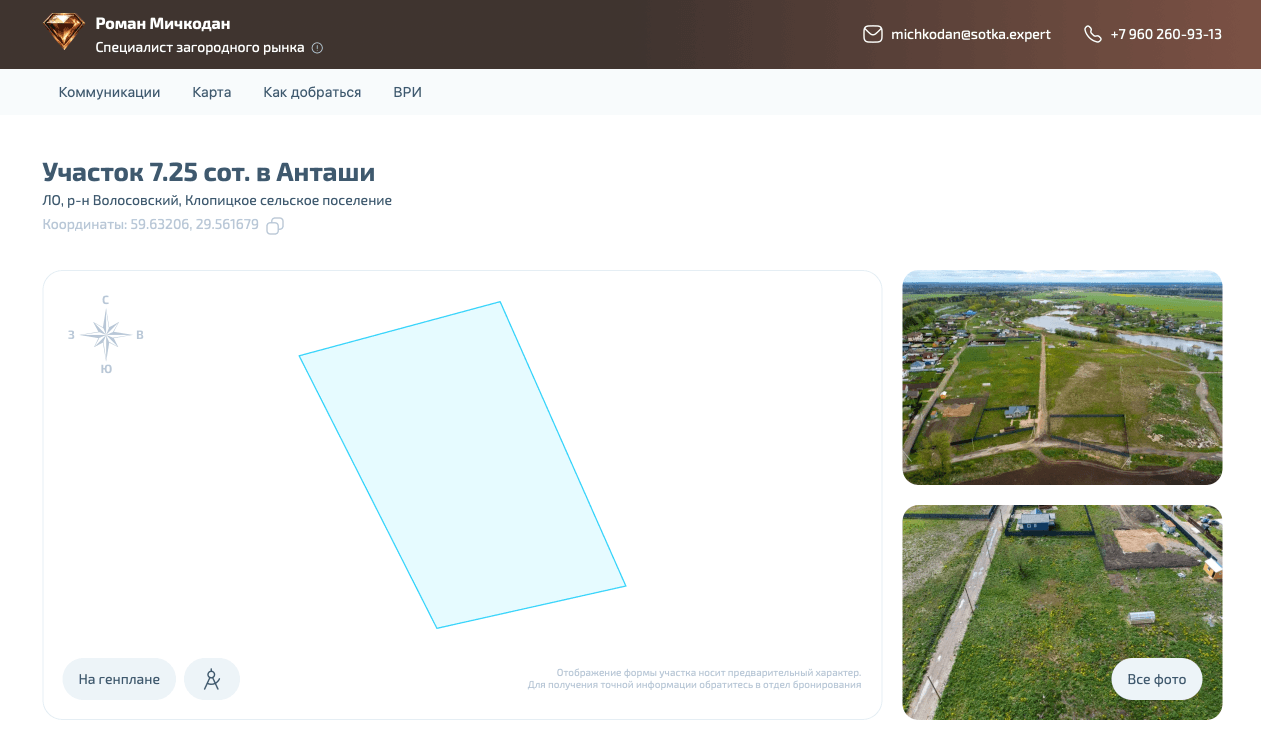The height and width of the screenshot is (735, 1261).
Task: Click the phone handset icon
Action: coord(1092,34)
